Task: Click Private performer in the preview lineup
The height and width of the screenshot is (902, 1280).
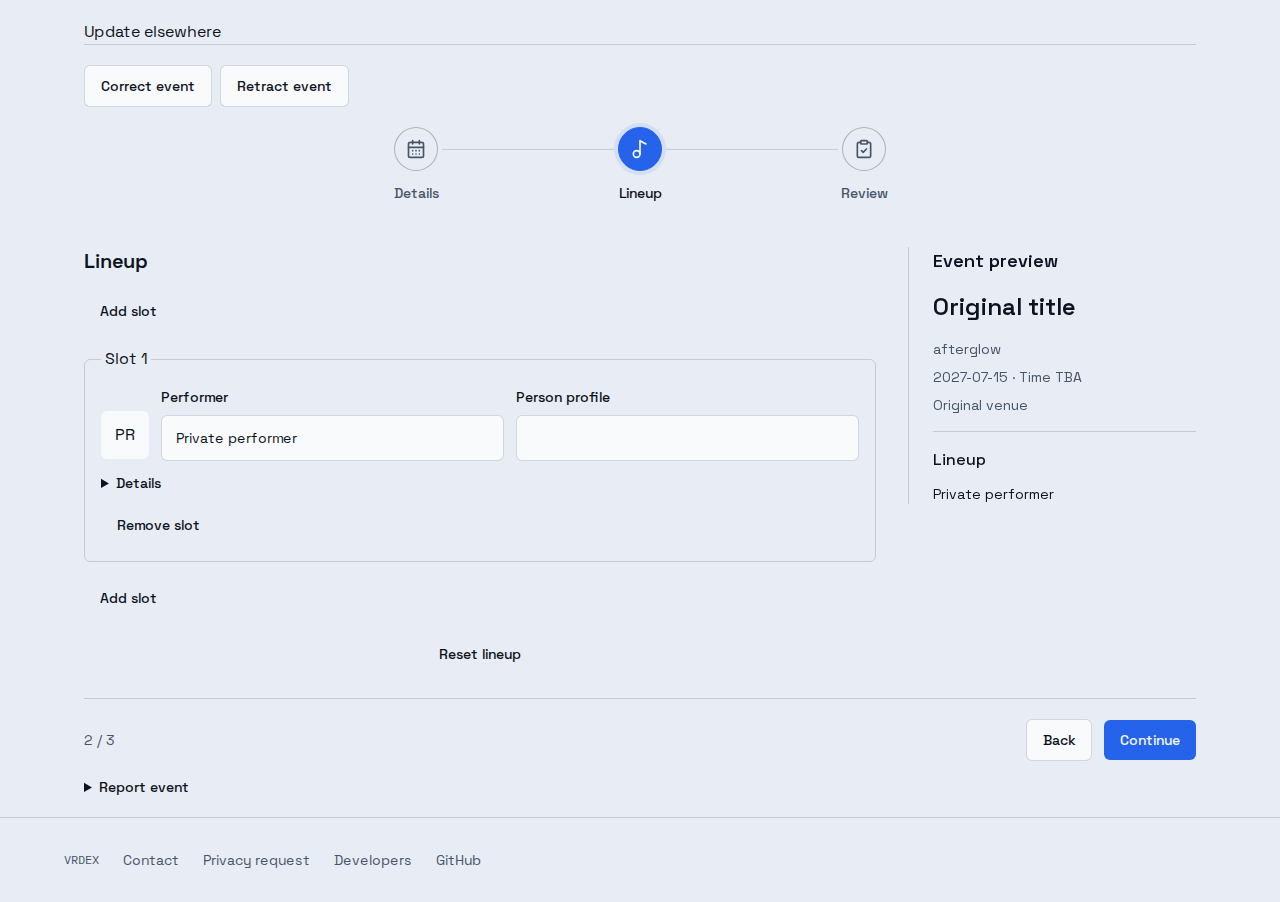Action: pos(993,494)
